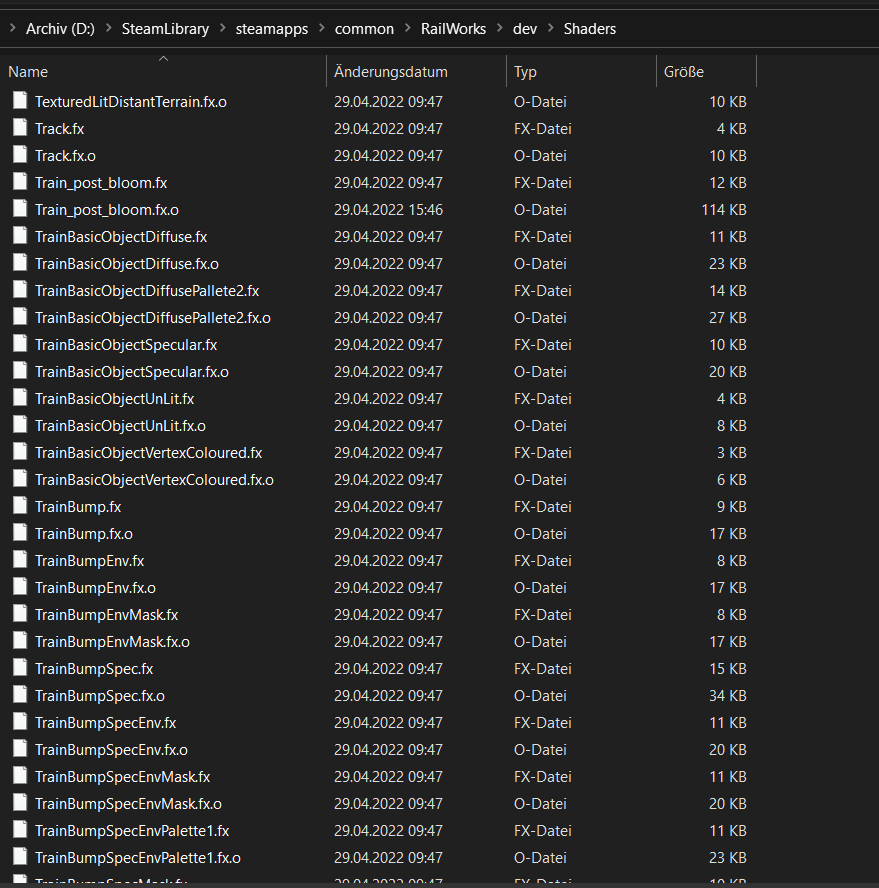Expand the chevron after RailWorks breadcrumb
Image resolution: width=879 pixels, height=888 pixels.
coord(500,28)
